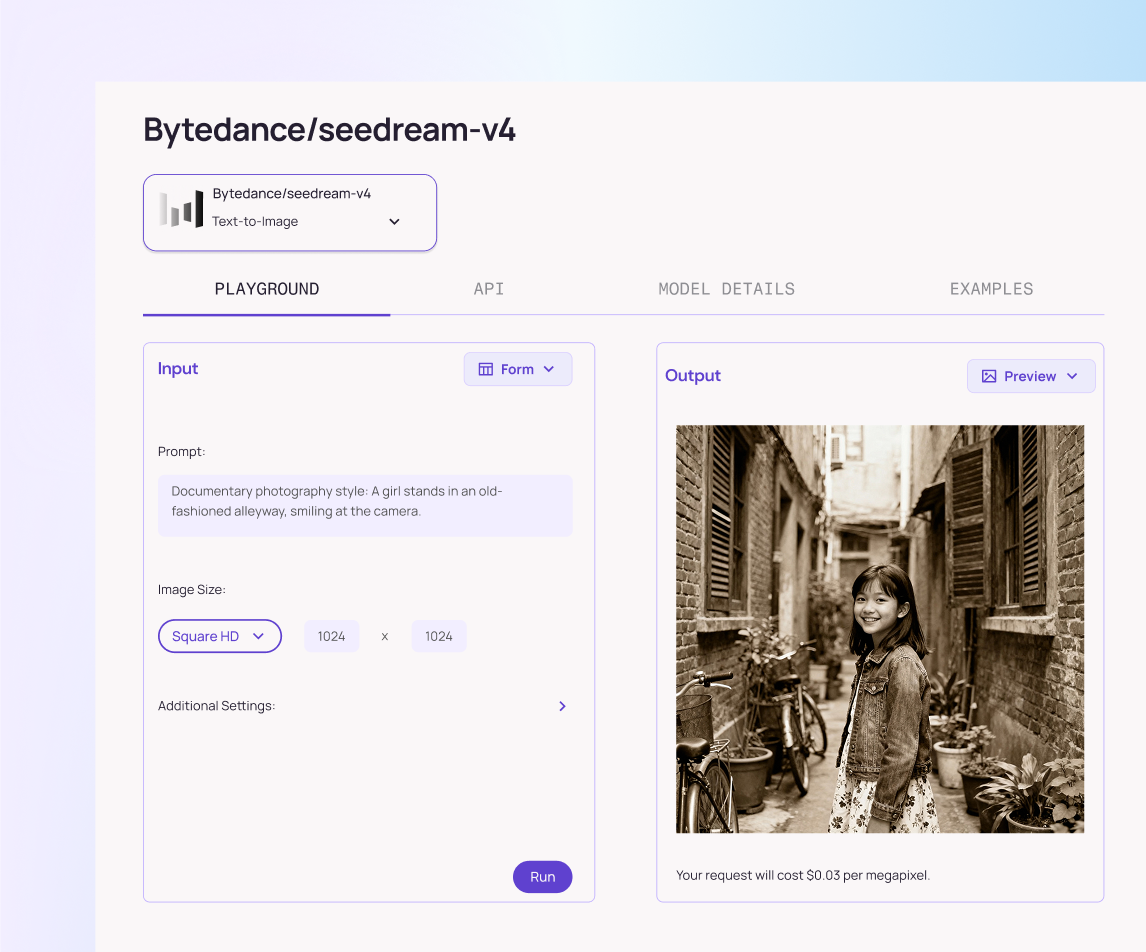Expand Additional Settings with the arrow

pyautogui.click(x=562, y=706)
